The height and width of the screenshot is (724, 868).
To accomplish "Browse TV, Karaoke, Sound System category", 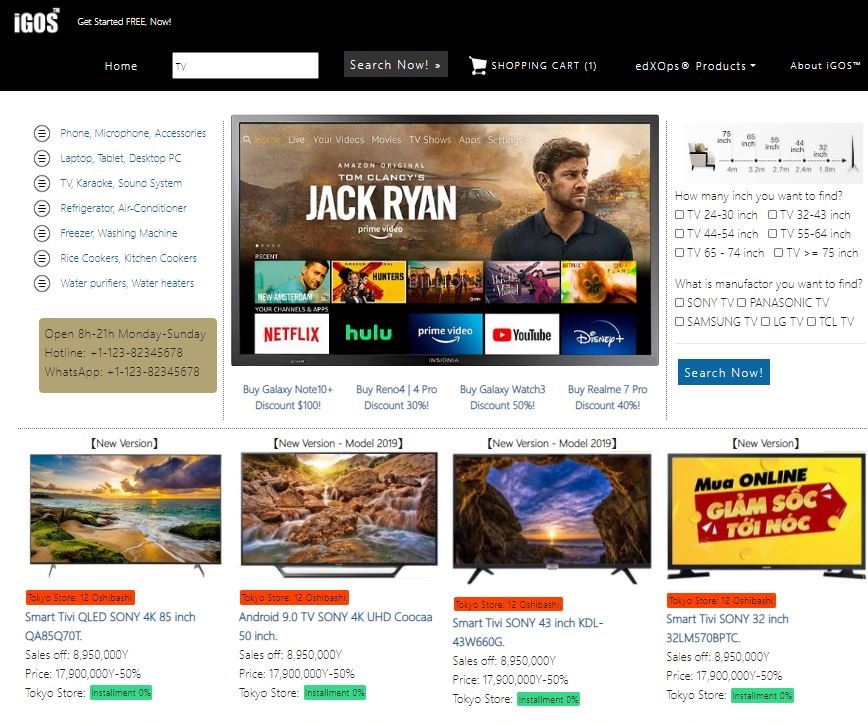I will [x=121, y=183].
